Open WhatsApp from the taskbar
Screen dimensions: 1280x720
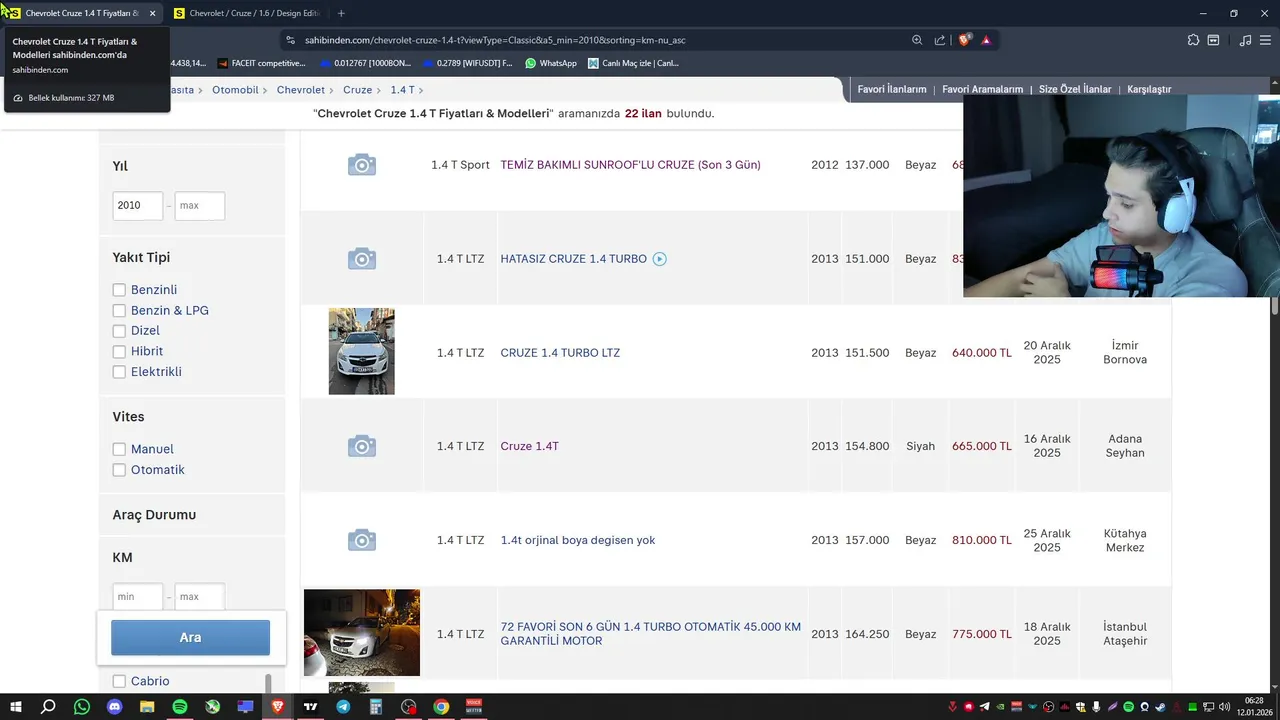point(82,707)
